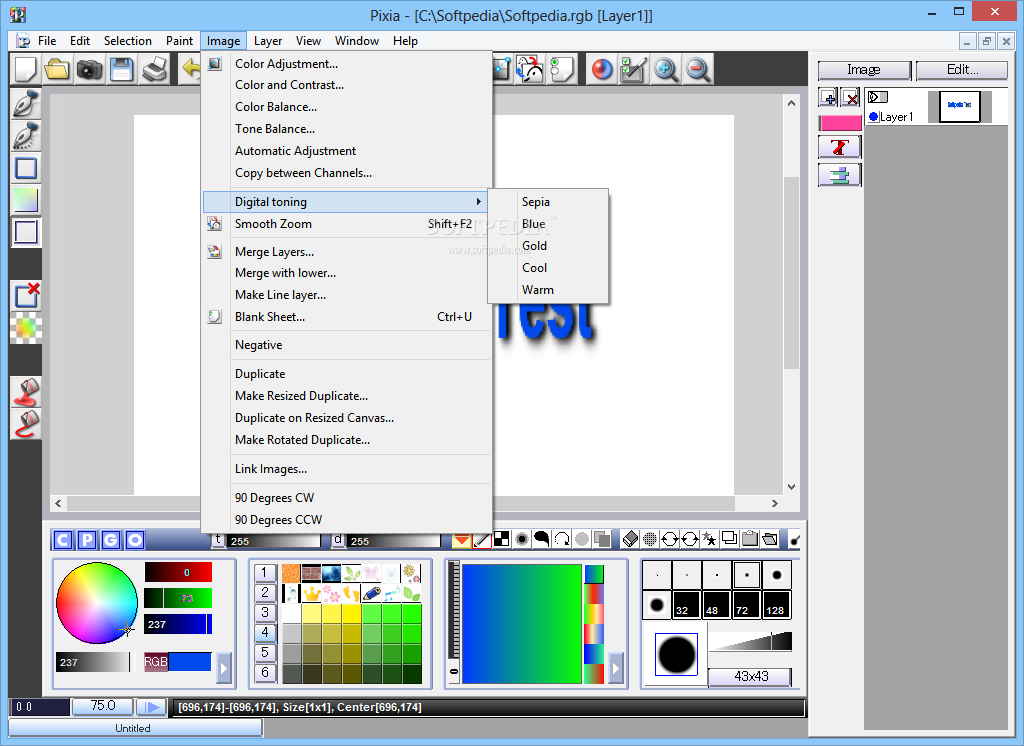Toggle the G panel button
The image size is (1024, 746).
coord(111,540)
